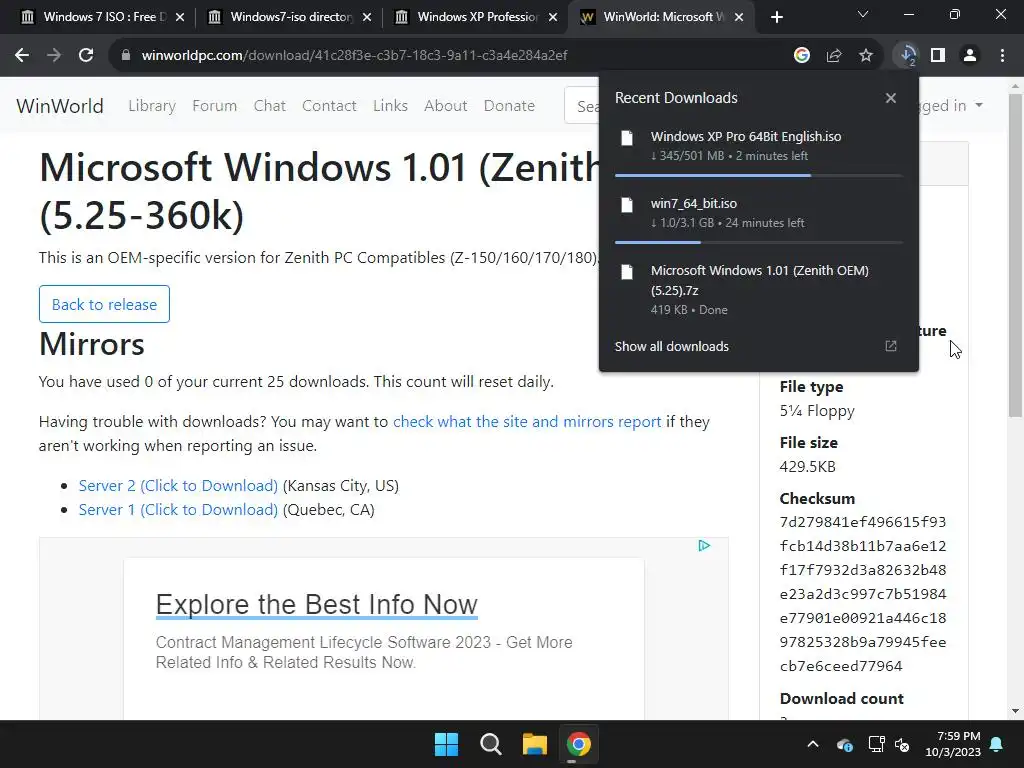The width and height of the screenshot is (1024, 768).
Task: Open the network tray icon
Action: (876, 744)
